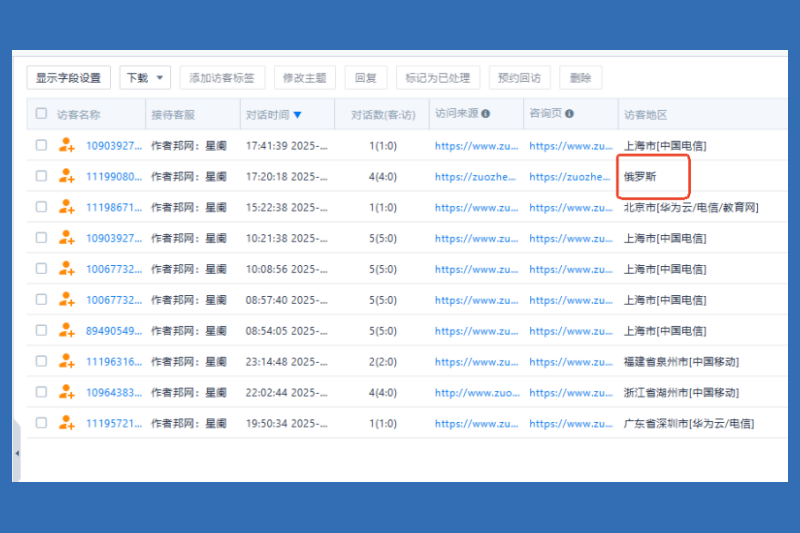Click info icon next to 访问来源 header

tap(486, 114)
